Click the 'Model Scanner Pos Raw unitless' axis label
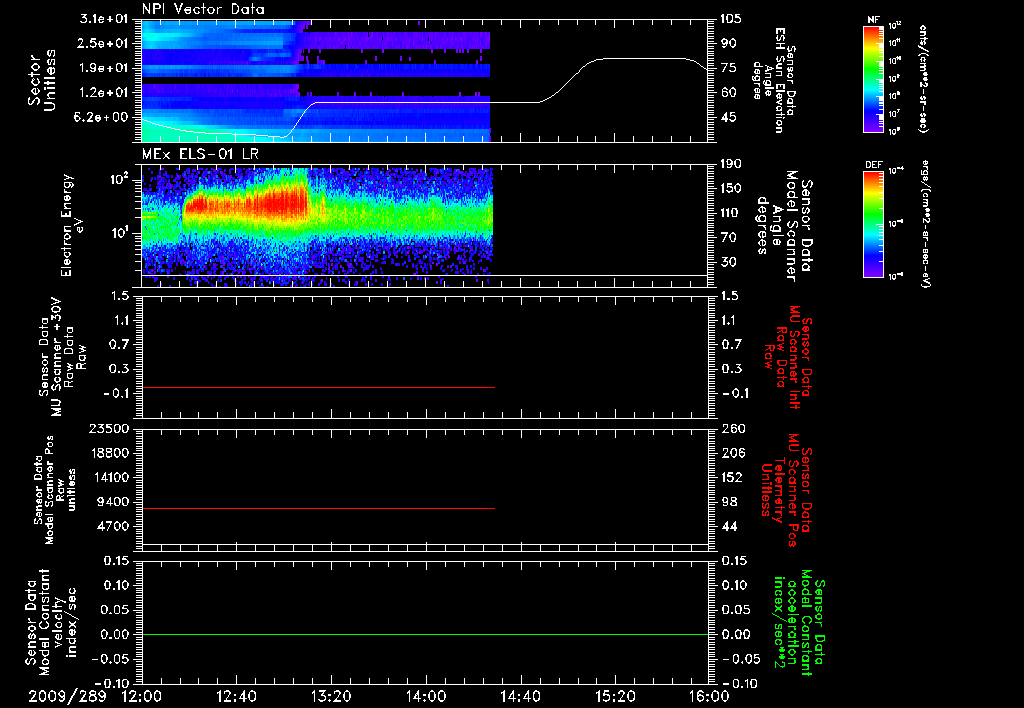Viewport: 1024px width, 708px height. tap(55, 490)
